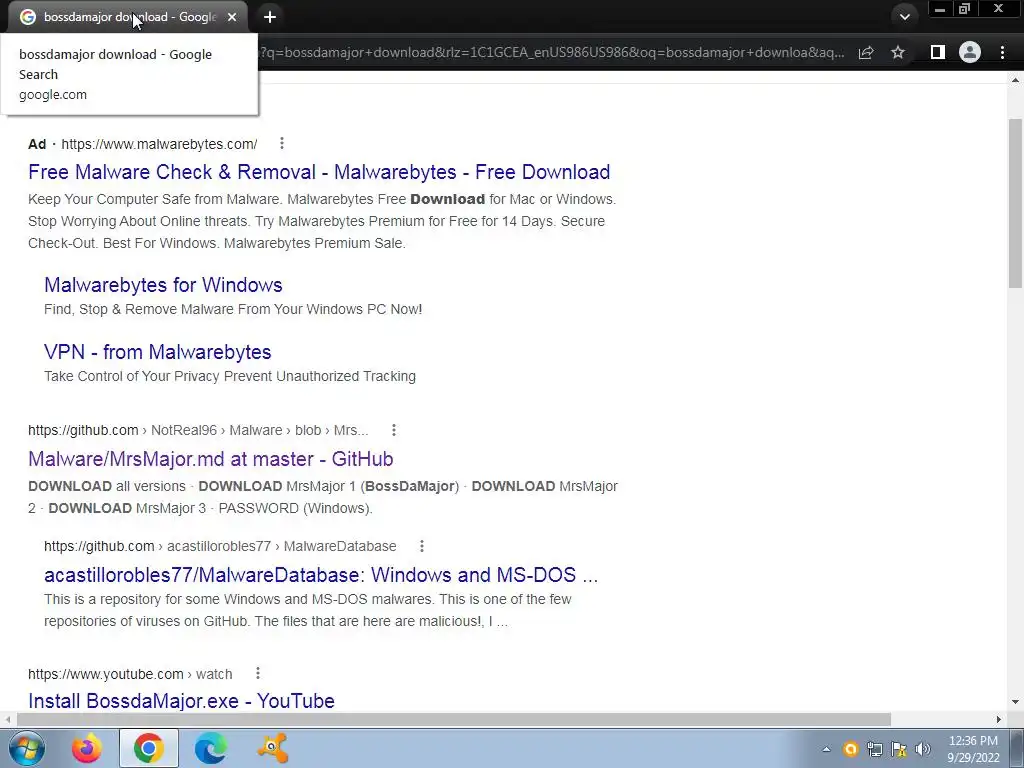Viewport: 1024px width, 768px height.
Task: Open options dots for GitHub NotReal96 result
Action: (394, 430)
